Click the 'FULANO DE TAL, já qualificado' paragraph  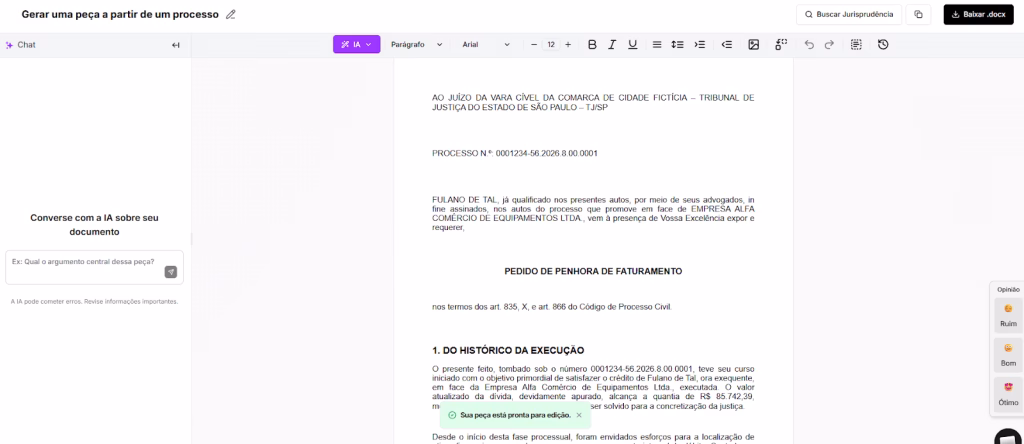point(593,214)
